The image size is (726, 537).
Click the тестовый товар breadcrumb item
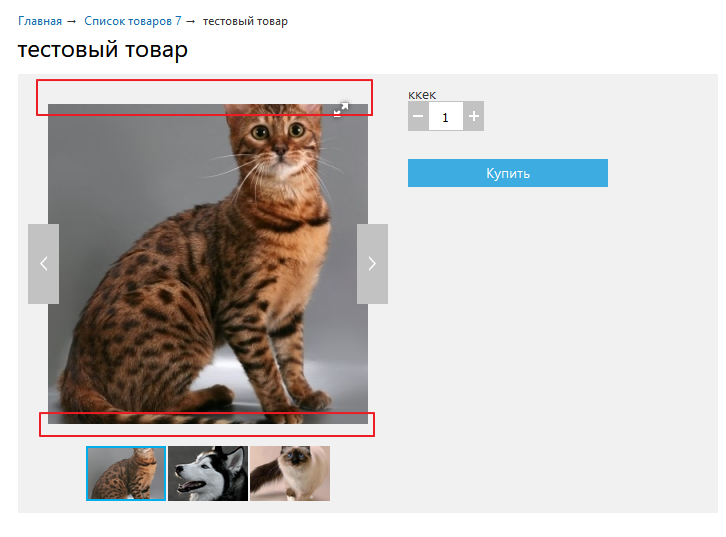tap(245, 21)
